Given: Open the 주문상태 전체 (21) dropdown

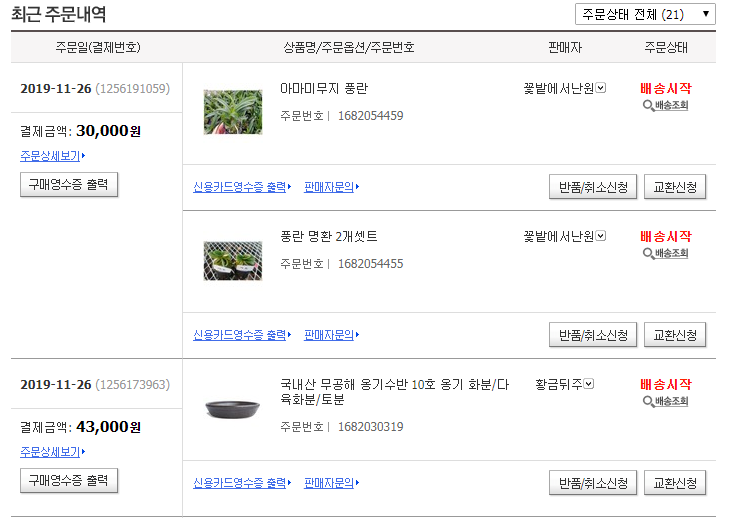Looking at the screenshot, I should click(645, 14).
